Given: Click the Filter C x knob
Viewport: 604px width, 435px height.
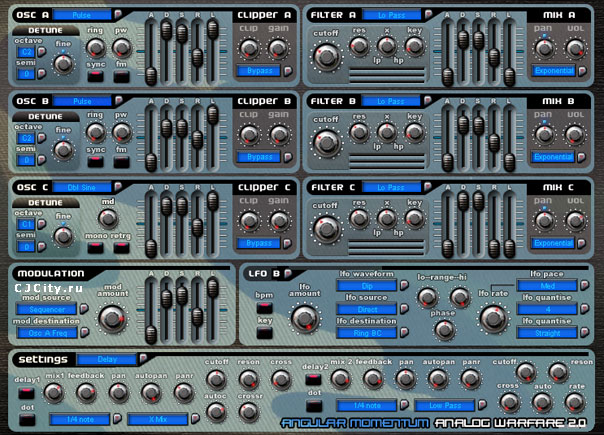Looking at the screenshot, I should 387,218.
